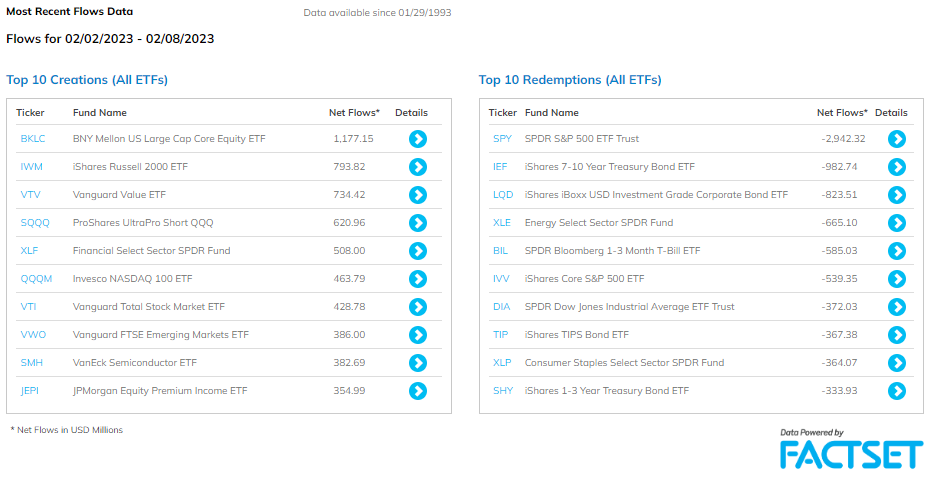
Task: Open the XLE ticker link
Action: point(502,223)
